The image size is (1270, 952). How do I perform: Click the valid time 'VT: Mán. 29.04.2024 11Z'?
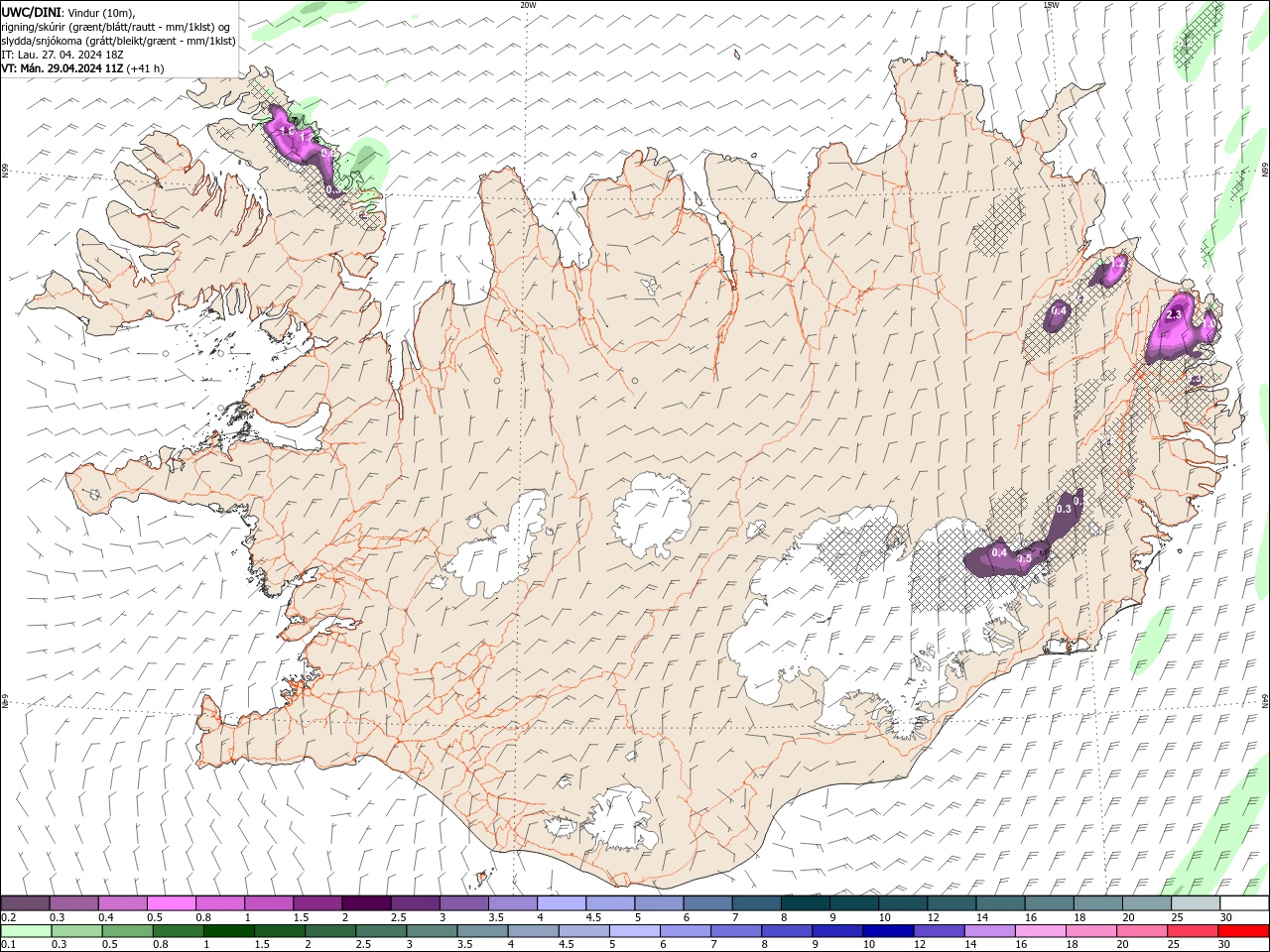coord(62,68)
